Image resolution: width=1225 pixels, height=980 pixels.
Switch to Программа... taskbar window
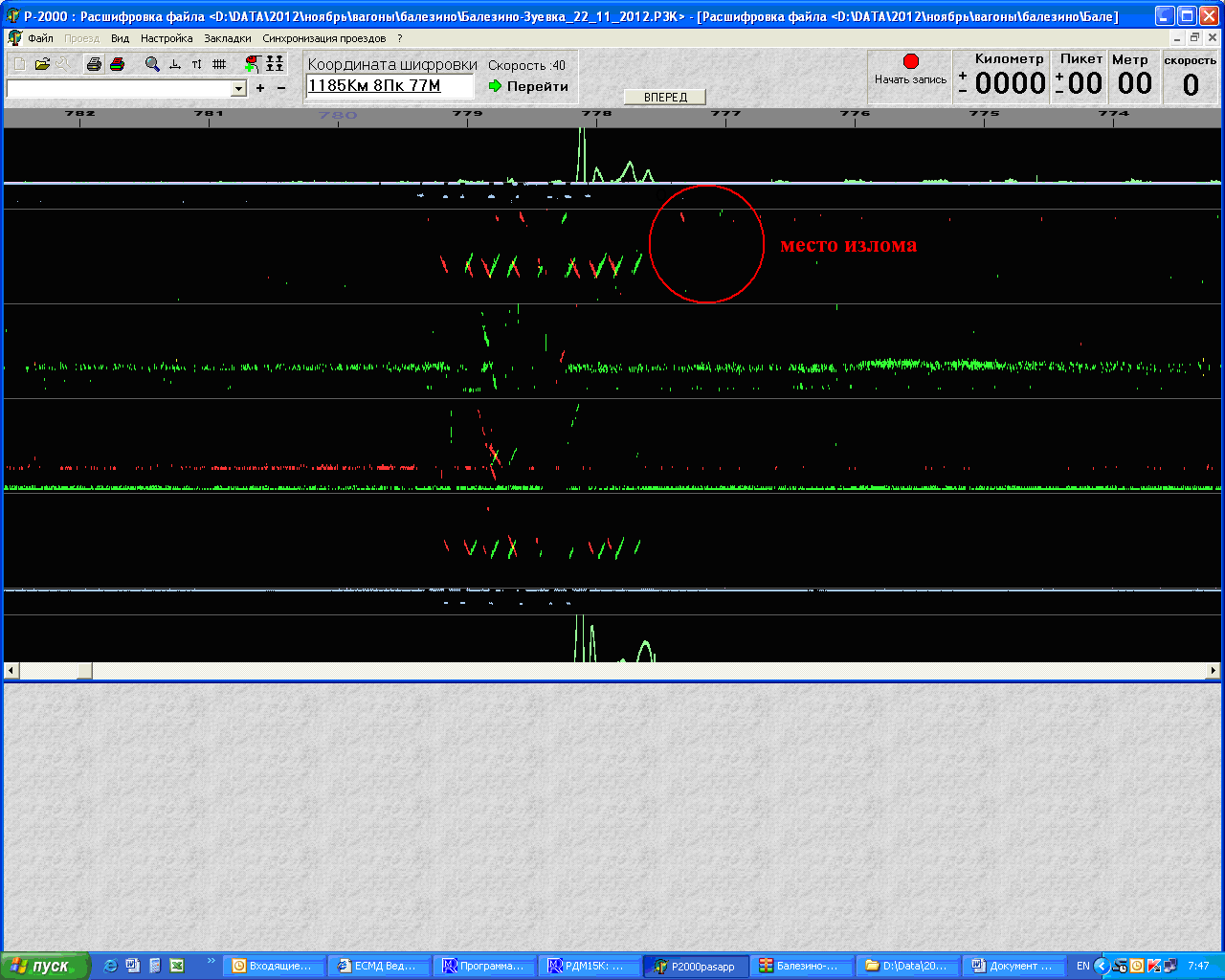pos(484,966)
